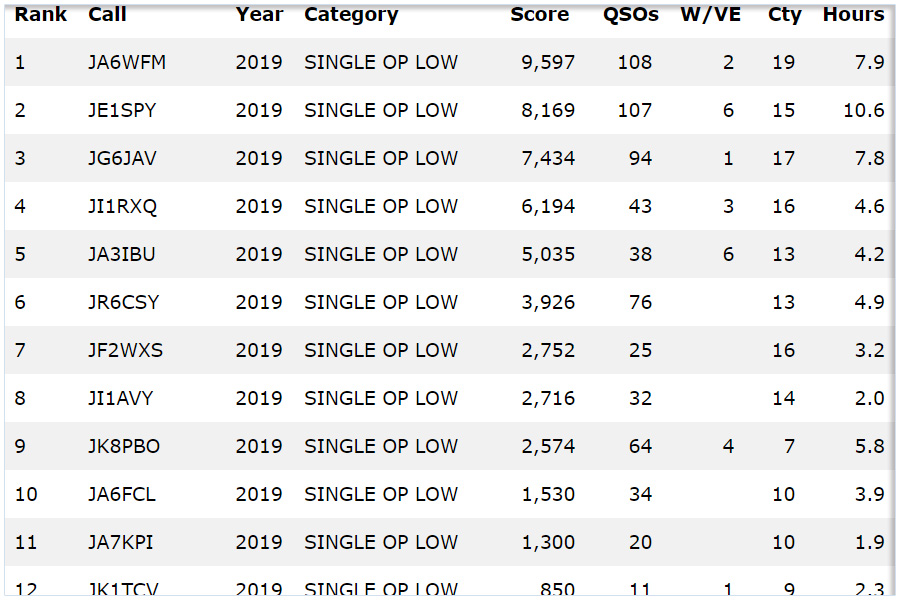This screenshot has width=900, height=600.
Task: Select the JK8PBO call sign
Action: [x=124, y=446]
